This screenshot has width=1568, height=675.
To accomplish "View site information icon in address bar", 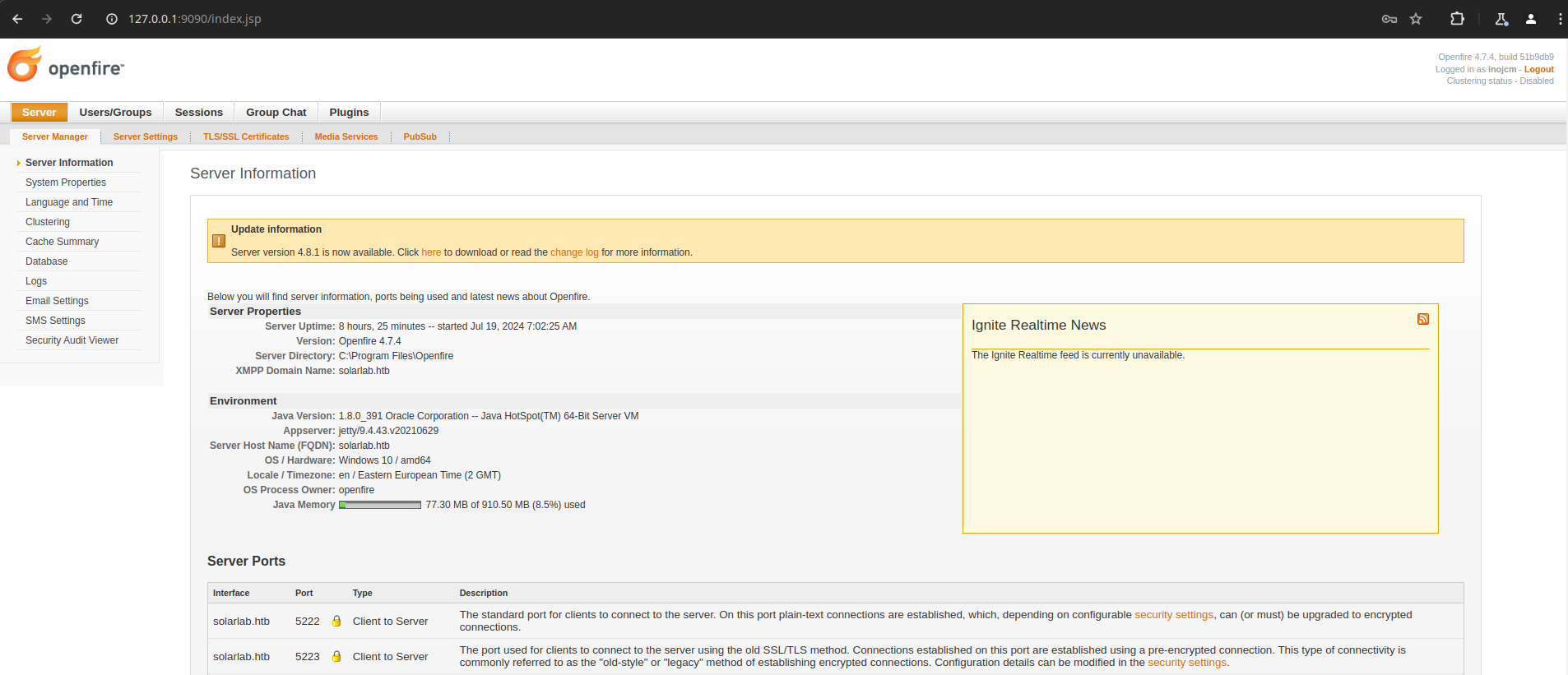I will [x=112, y=19].
